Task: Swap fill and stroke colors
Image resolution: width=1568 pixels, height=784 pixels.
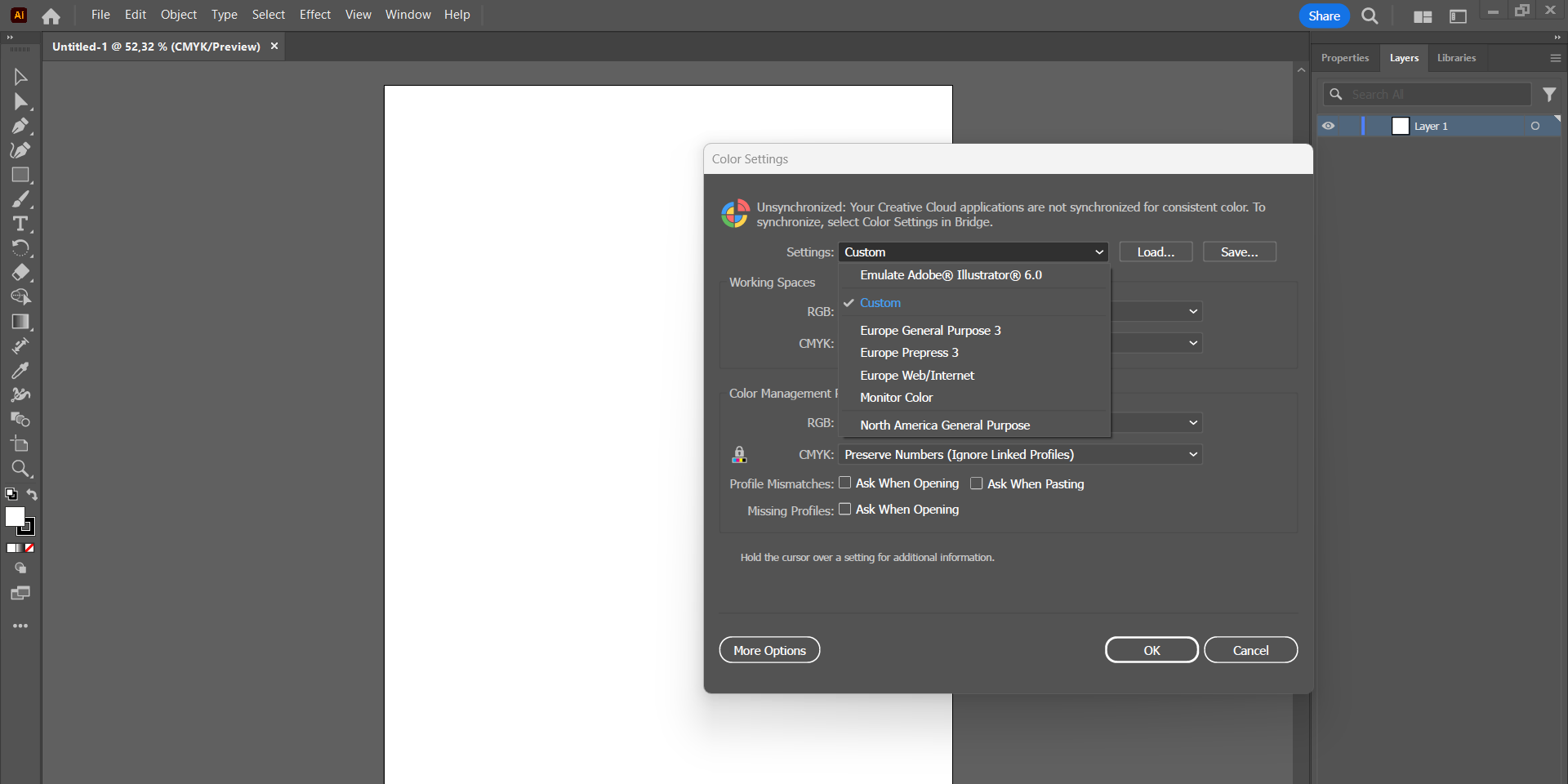Action: pyautogui.click(x=32, y=494)
